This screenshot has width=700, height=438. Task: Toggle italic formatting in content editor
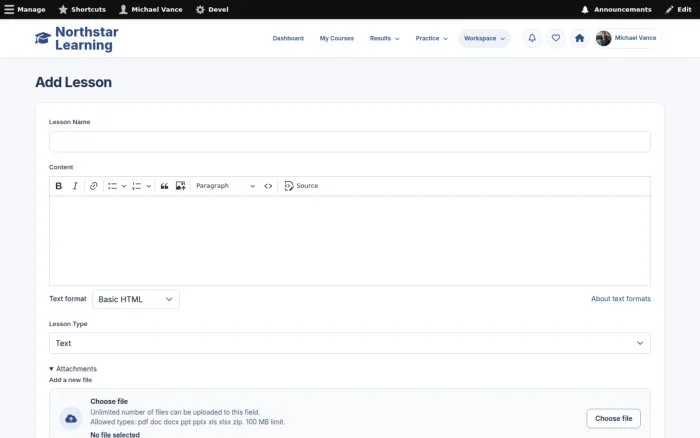[75, 186]
